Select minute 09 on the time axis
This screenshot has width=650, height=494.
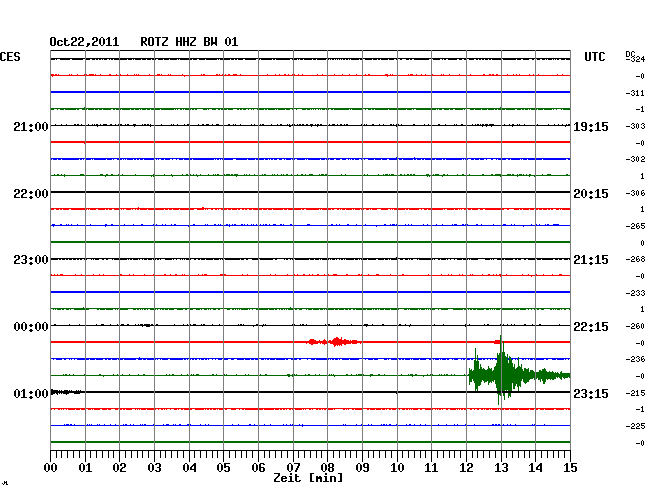(362, 467)
